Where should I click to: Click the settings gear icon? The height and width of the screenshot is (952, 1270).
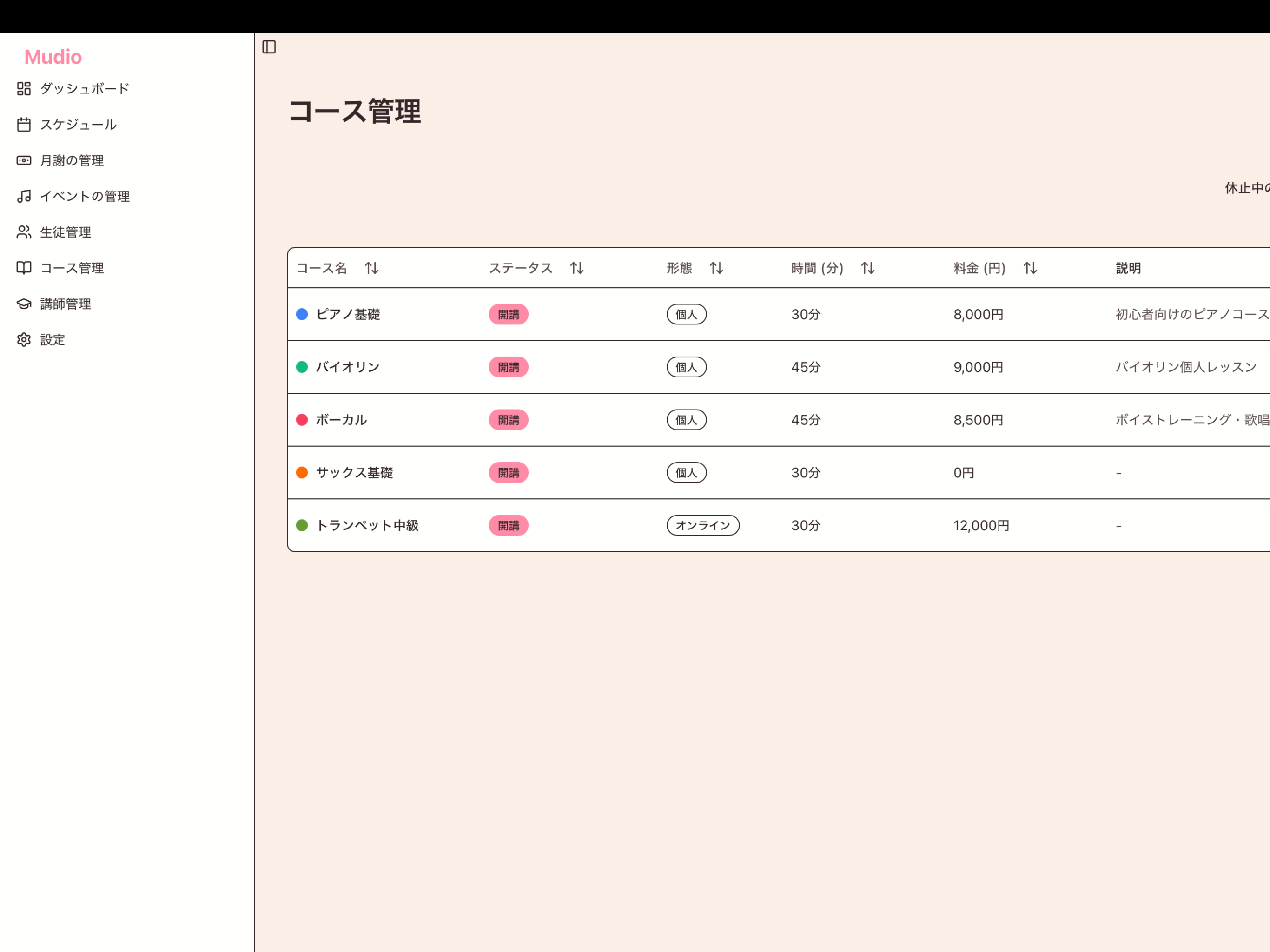coord(24,340)
